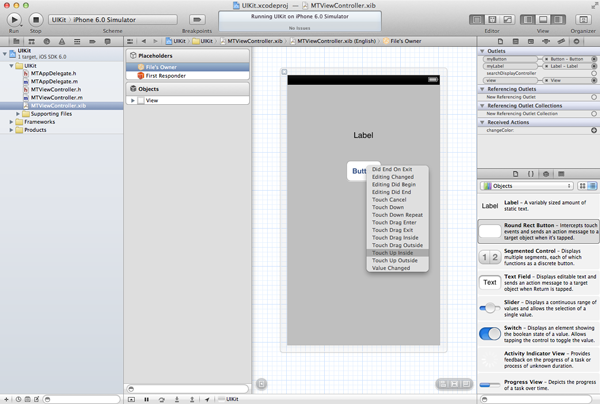Open the UIKit scheme selector
Image resolution: width=600 pixels, height=404 pixels.
[x=112, y=20]
